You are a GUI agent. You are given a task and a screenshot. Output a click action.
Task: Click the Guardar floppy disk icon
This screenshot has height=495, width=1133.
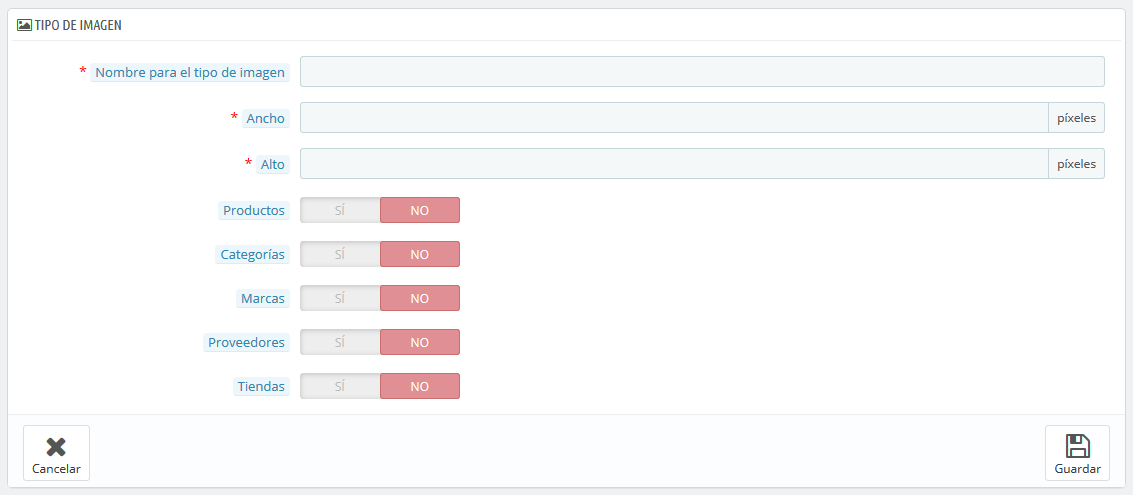coord(1077,446)
